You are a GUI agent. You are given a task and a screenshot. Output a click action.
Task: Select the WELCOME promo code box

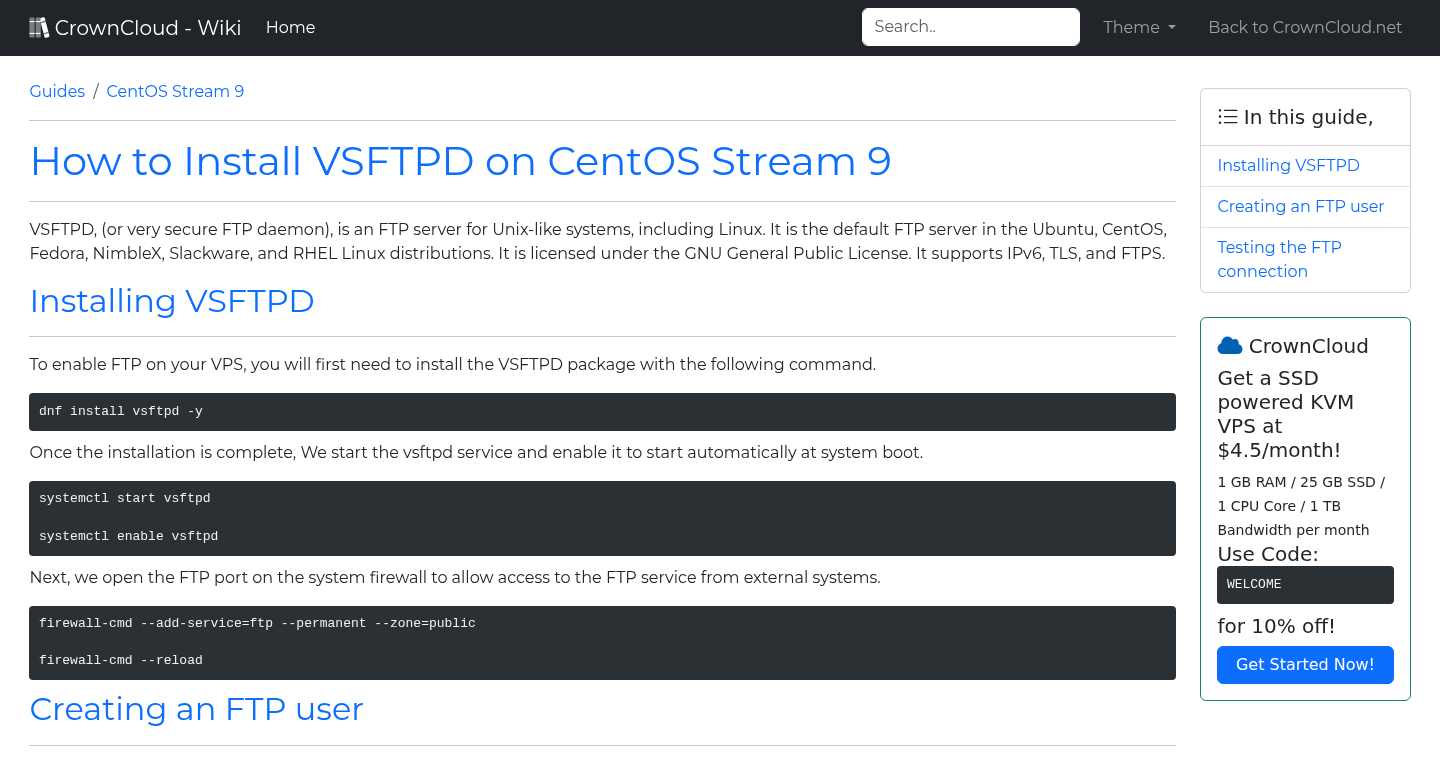pyautogui.click(x=1305, y=584)
